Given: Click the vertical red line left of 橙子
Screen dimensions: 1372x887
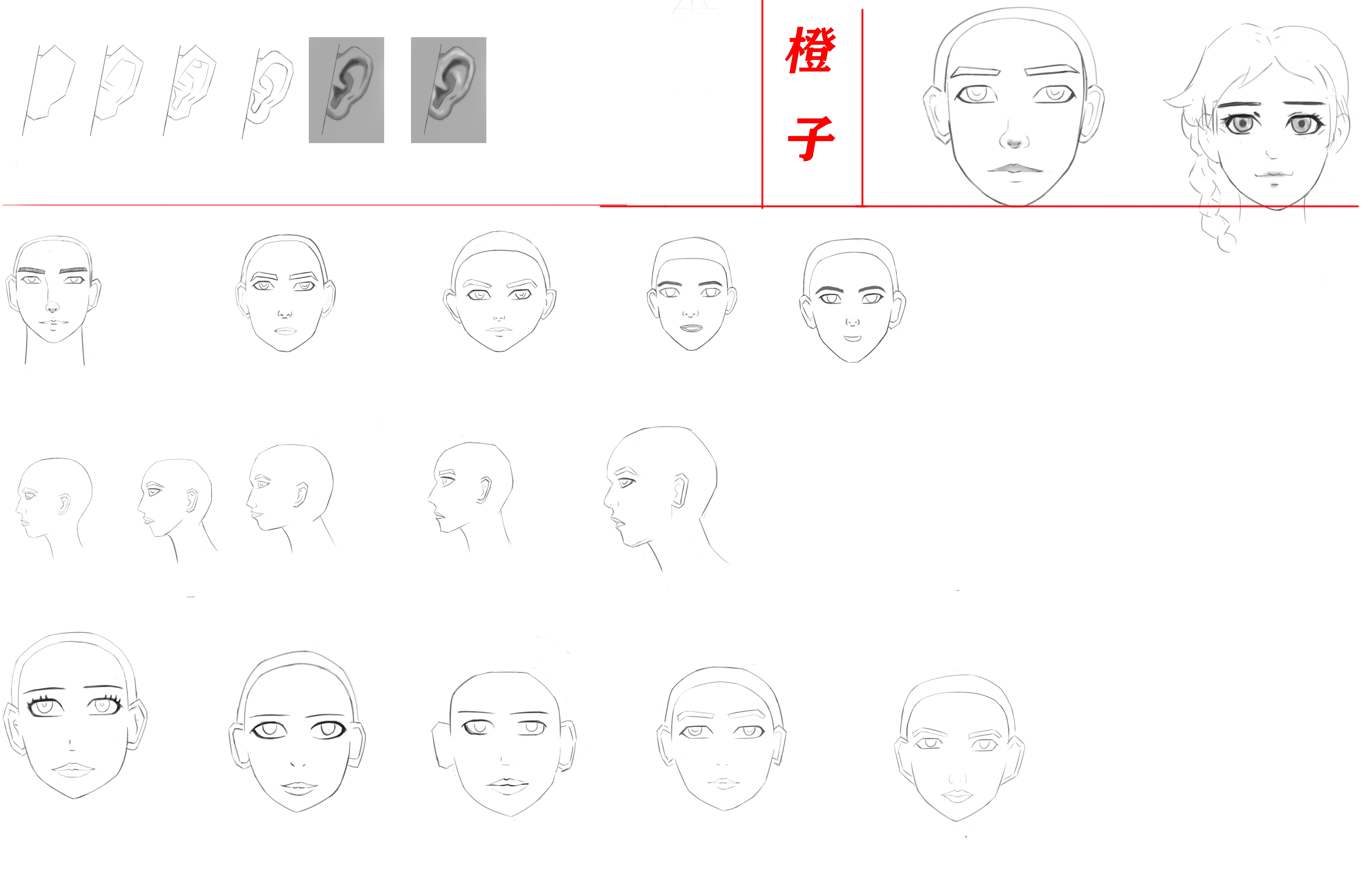Looking at the screenshot, I should coord(762,104).
